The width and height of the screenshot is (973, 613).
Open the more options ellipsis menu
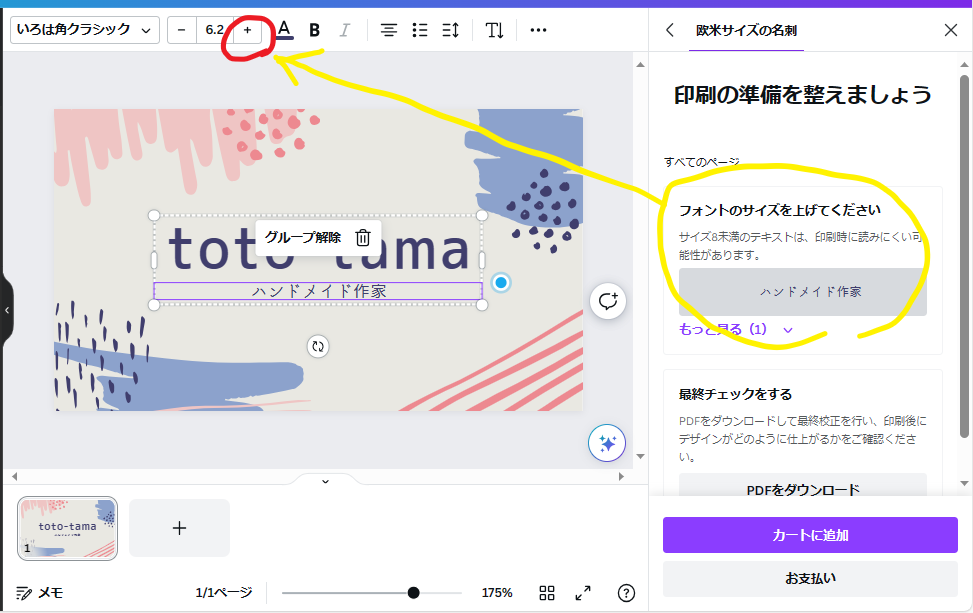pos(538,30)
